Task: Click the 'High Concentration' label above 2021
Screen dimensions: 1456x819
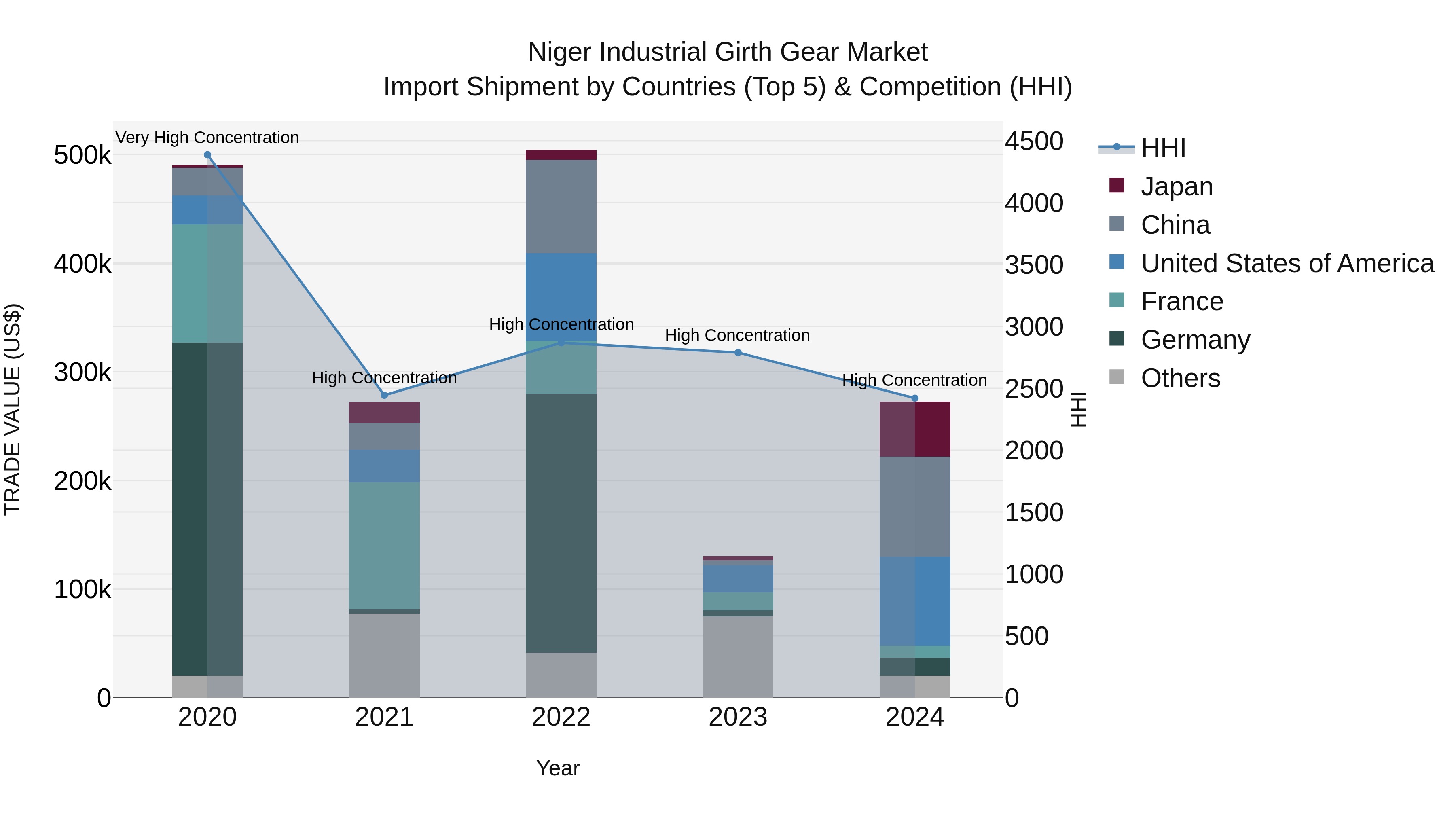Action: click(x=384, y=378)
